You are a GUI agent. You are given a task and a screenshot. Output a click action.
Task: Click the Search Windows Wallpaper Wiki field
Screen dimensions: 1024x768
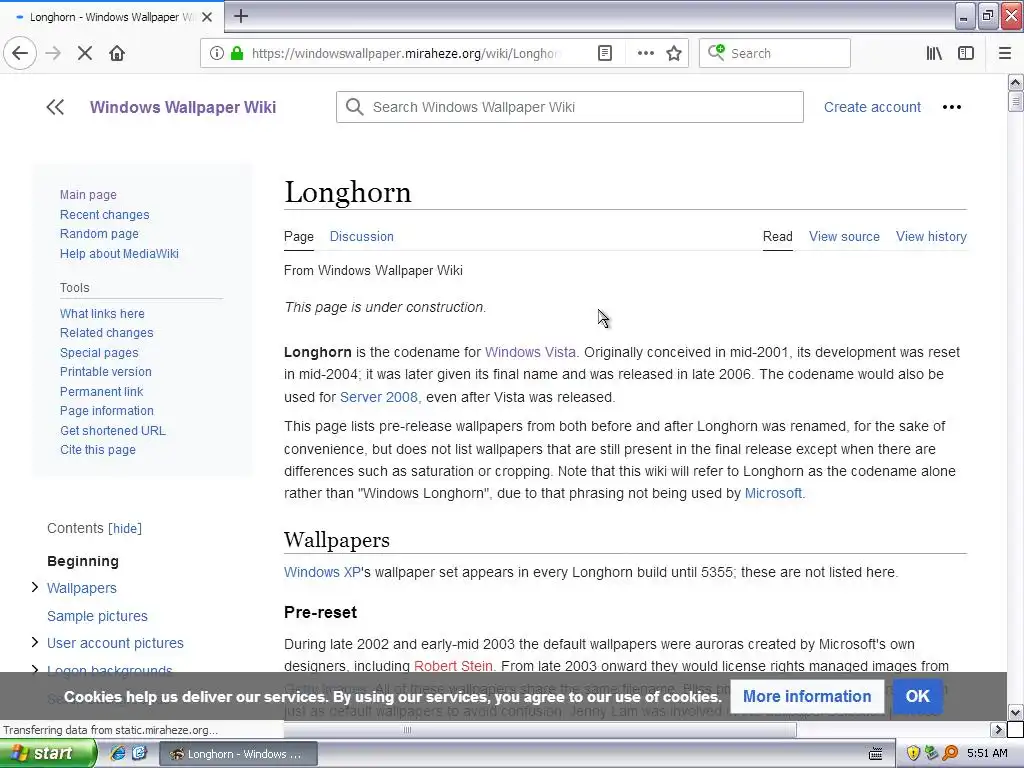[569, 107]
